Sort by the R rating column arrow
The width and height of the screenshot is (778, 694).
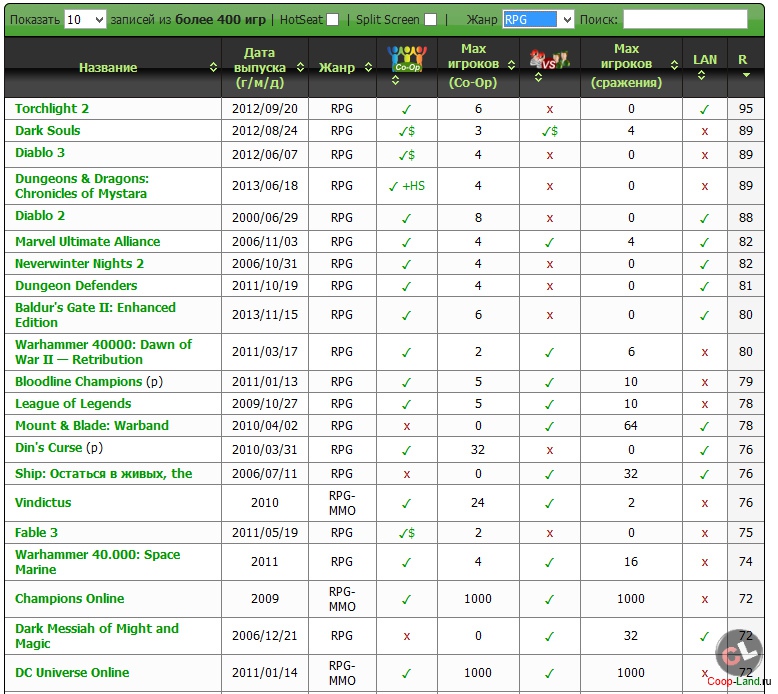(746, 75)
